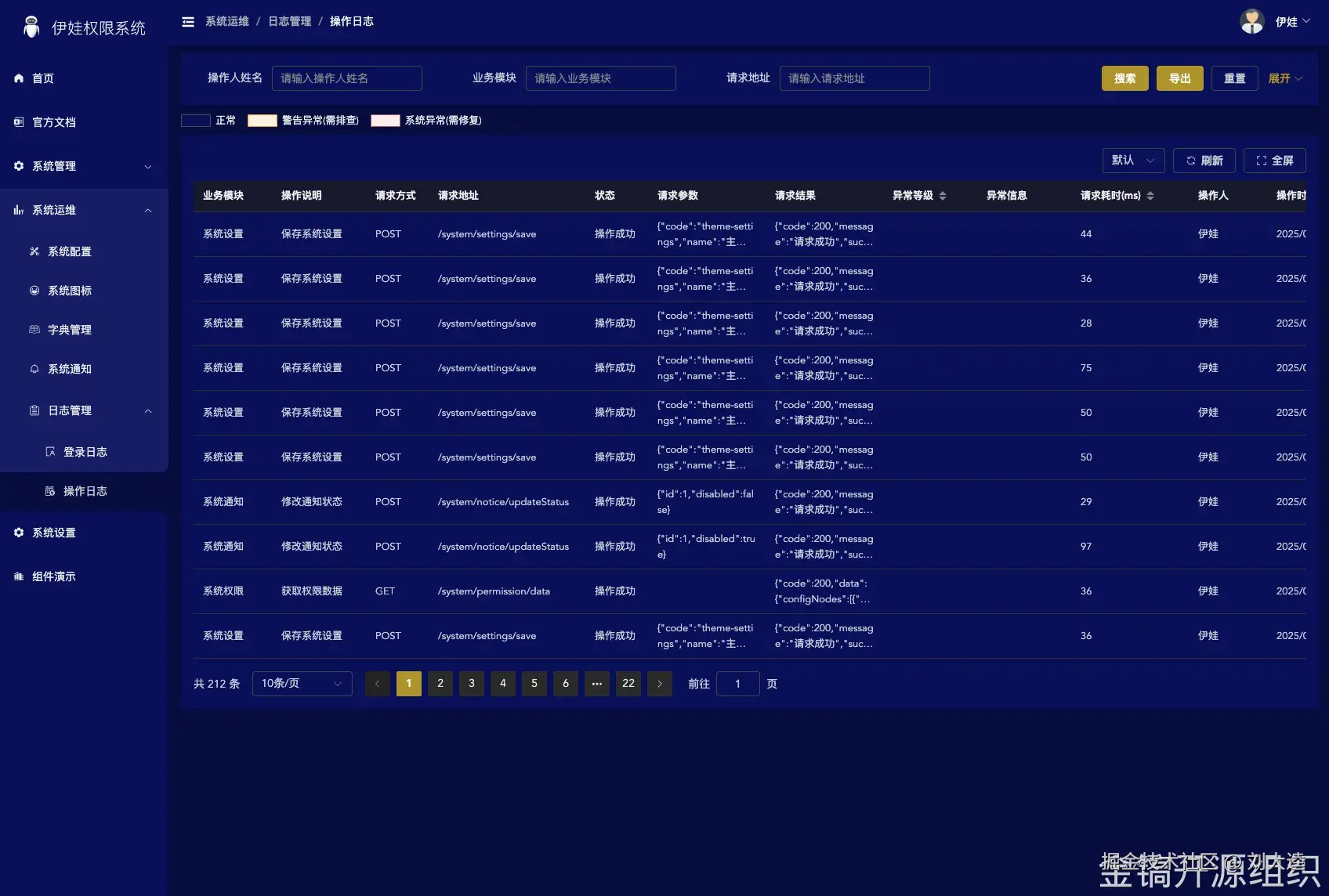This screenshot has height=896, width=1329.
Task: Focus the 操作人姓名 input field
Action: [x=347, y=78]
